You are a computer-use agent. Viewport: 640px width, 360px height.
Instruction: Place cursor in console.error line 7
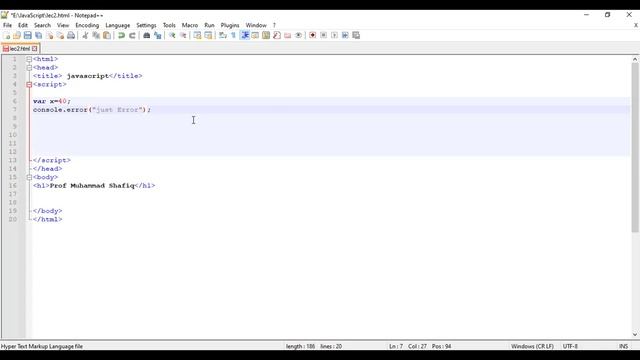coord(92,110)
